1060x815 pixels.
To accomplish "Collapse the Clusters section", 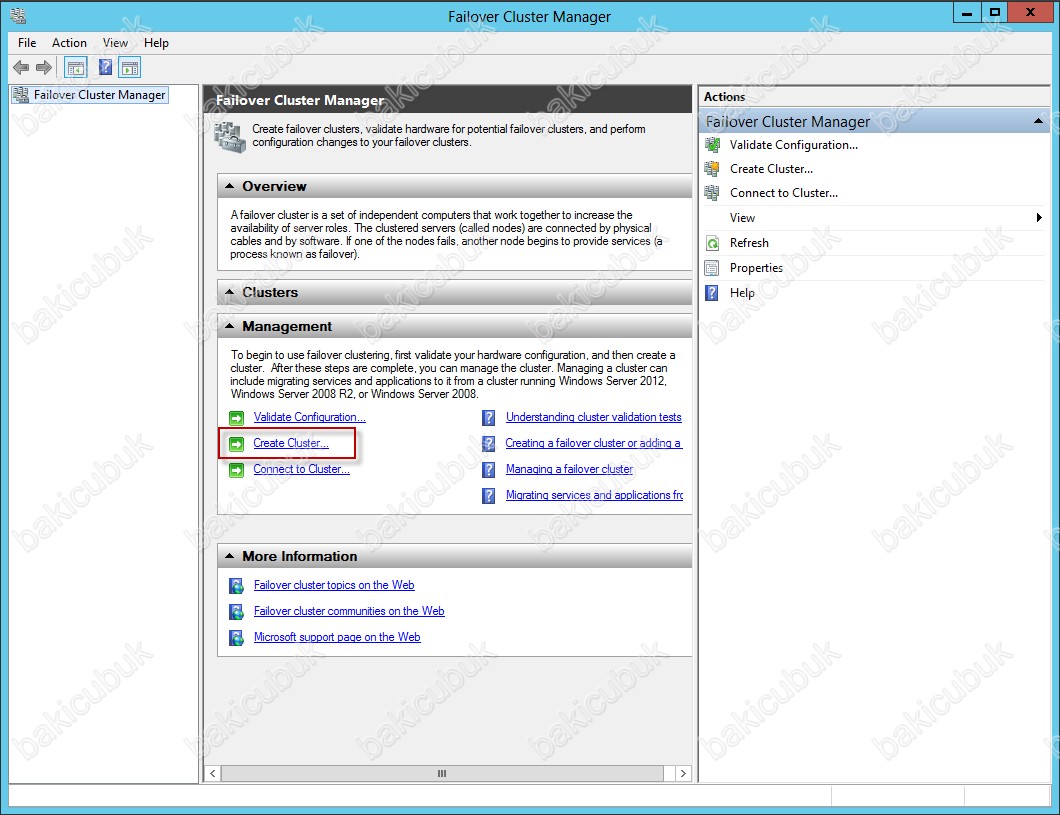I will 230,292.
